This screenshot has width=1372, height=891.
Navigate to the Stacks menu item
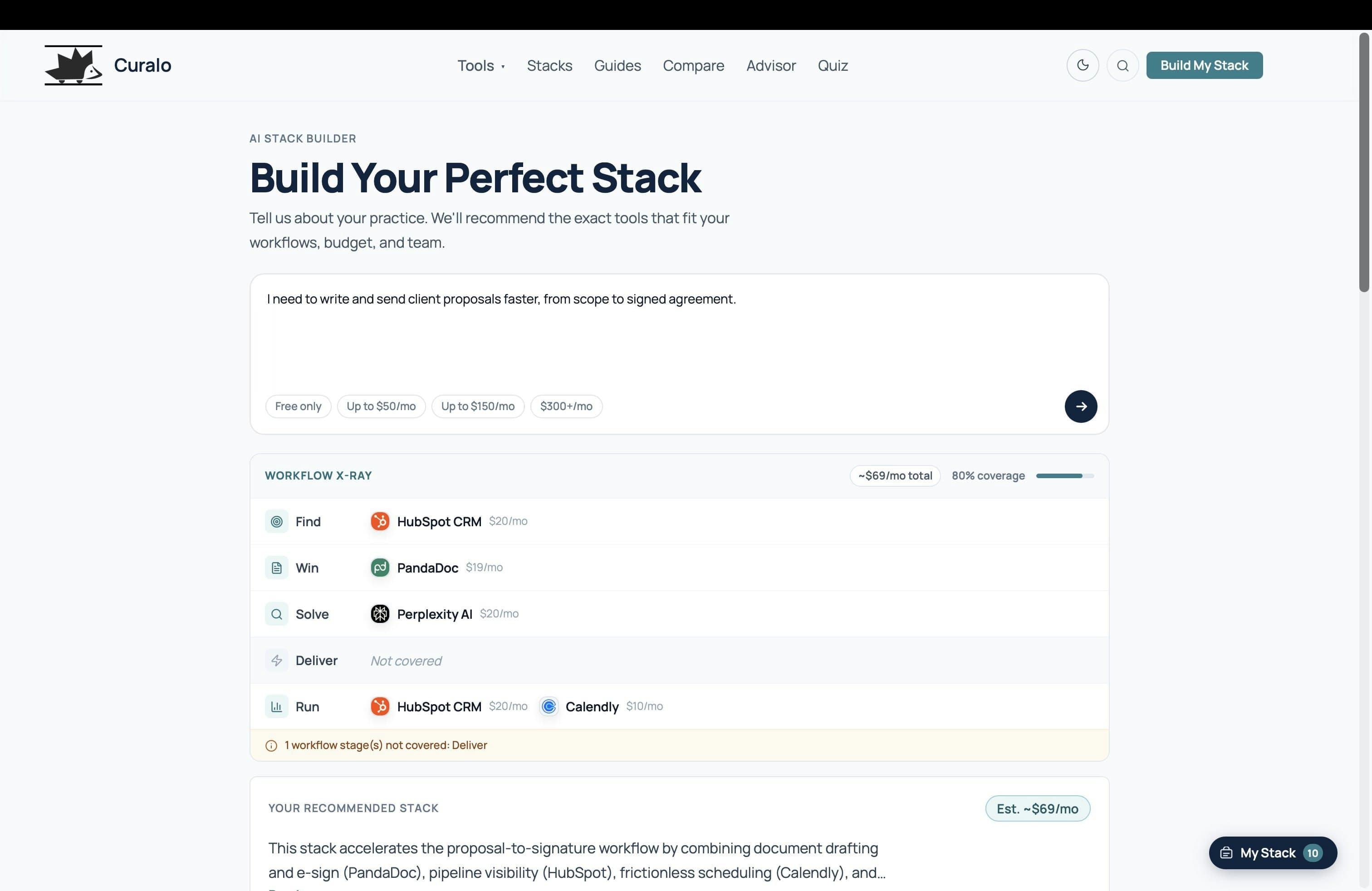pyautogui.click(x=549, y=66)
